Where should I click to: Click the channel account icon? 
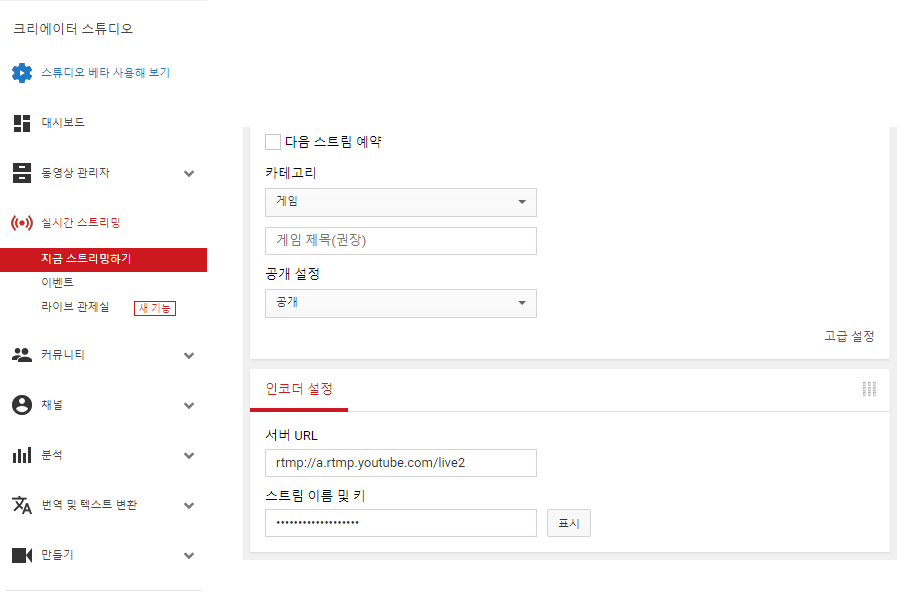[x=22, y=405]
